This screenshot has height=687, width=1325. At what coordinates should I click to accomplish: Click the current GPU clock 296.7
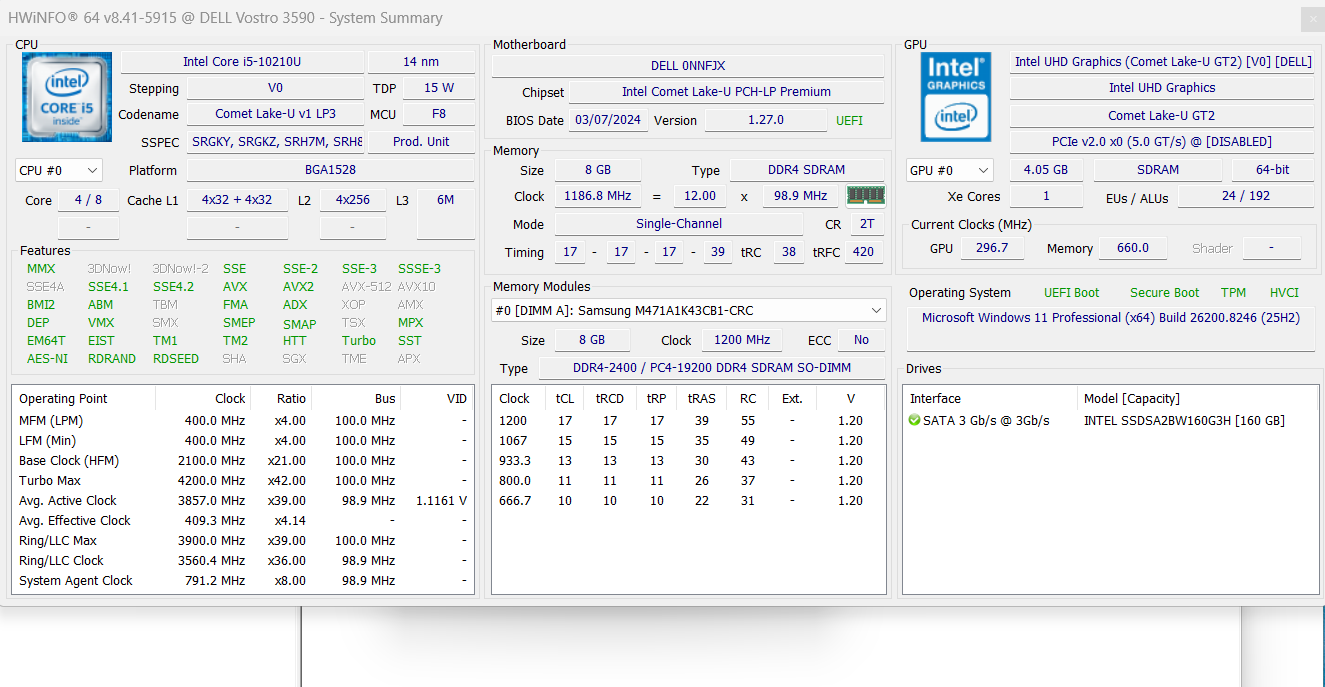992,248
